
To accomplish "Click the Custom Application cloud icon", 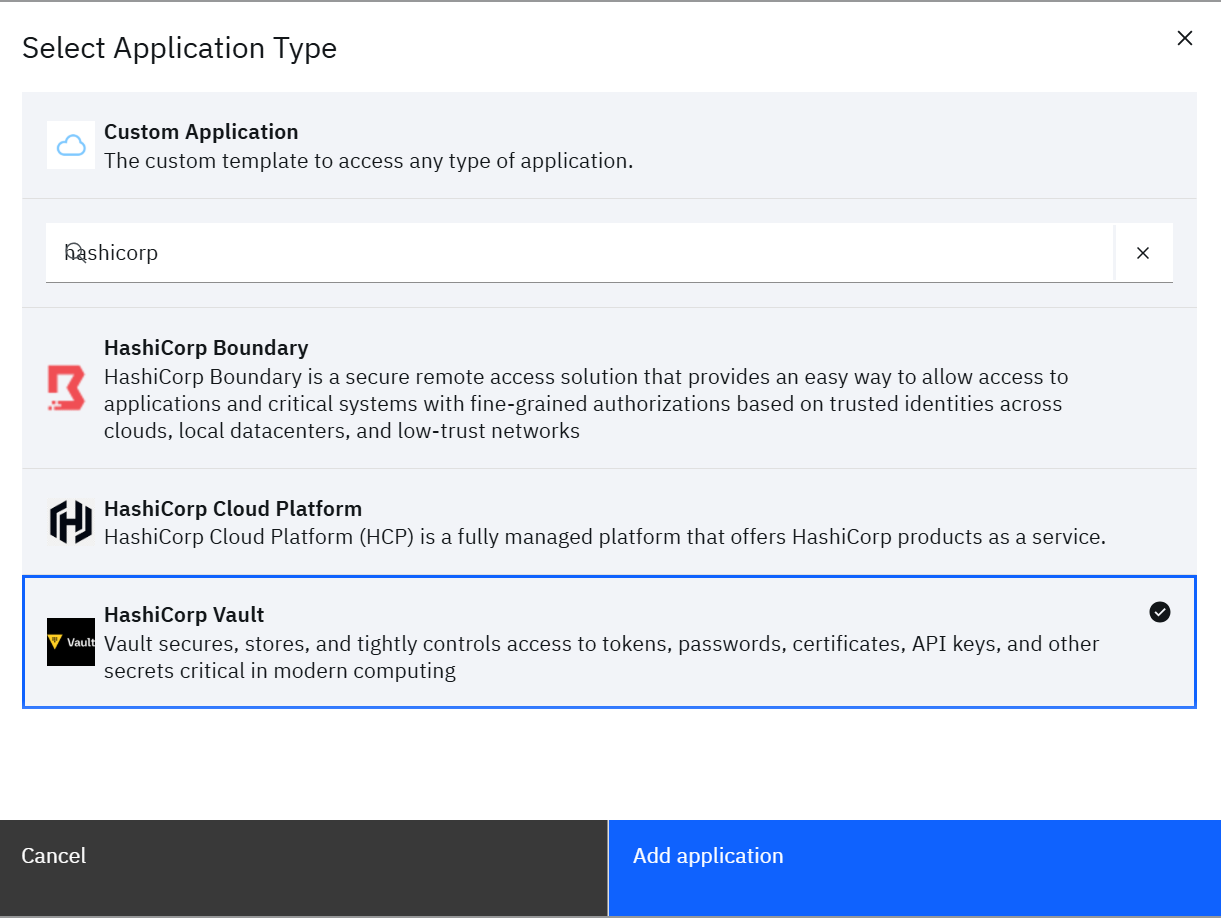I will point(71,146).
